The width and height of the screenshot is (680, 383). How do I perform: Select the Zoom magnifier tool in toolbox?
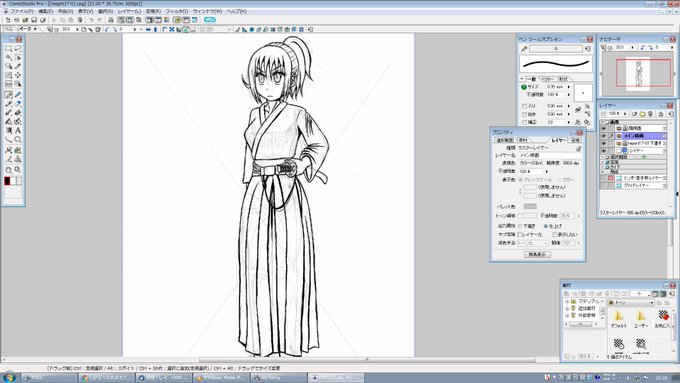pyautogui.click(x=18, y=170)
